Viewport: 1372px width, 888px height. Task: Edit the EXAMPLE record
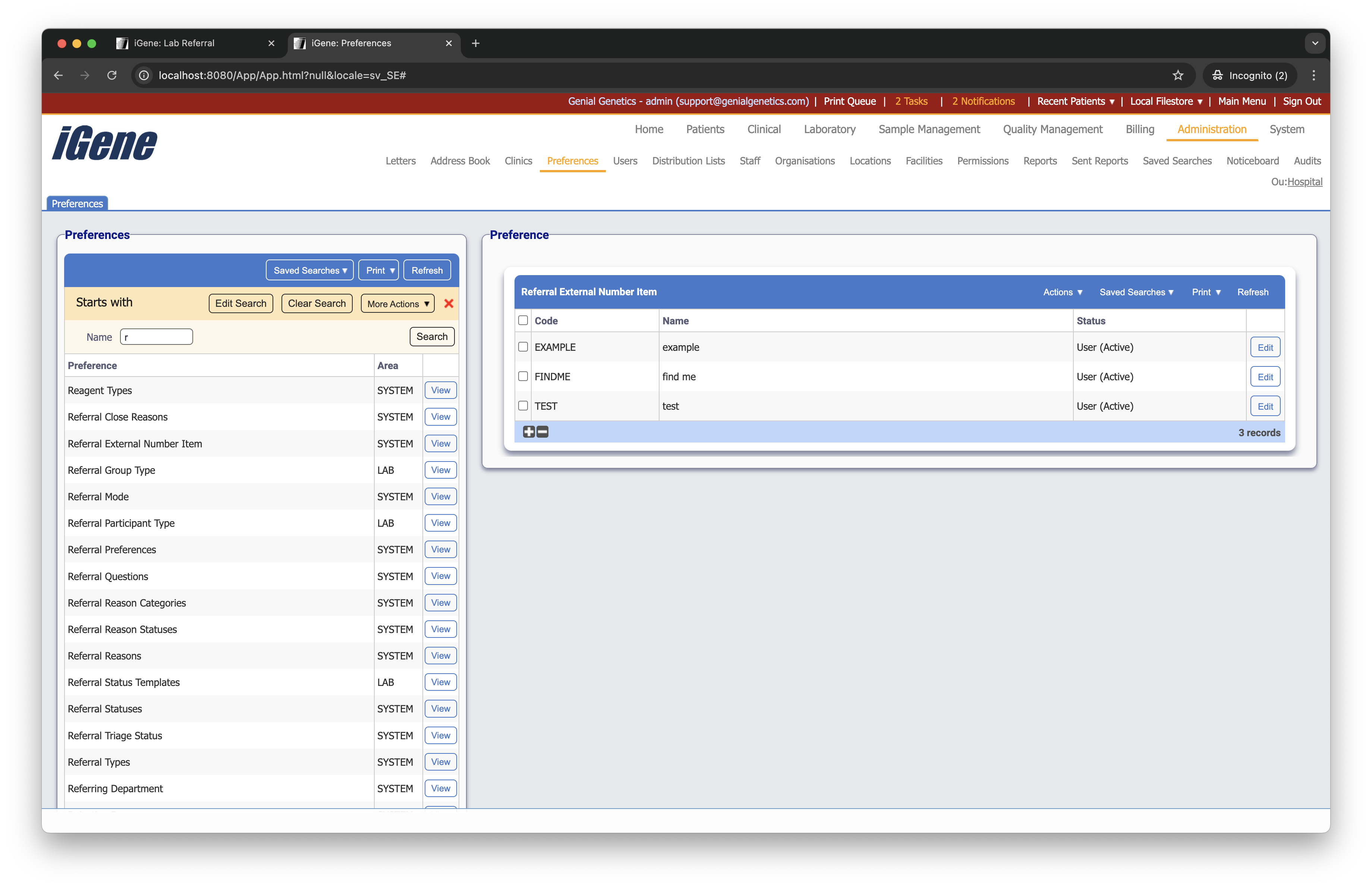tap(1265, 347)
